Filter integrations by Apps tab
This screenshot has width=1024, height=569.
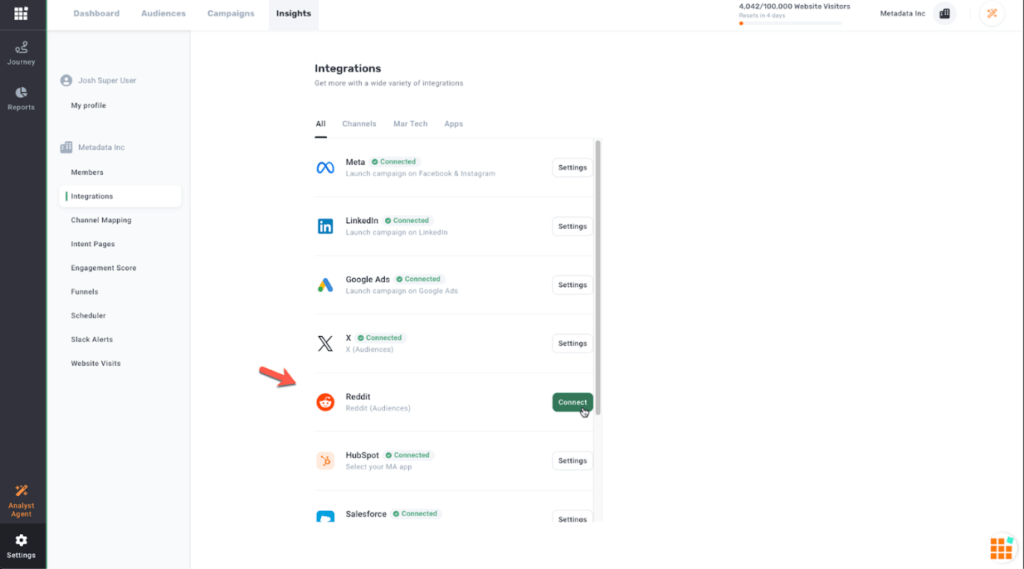[x=453, y=123]
